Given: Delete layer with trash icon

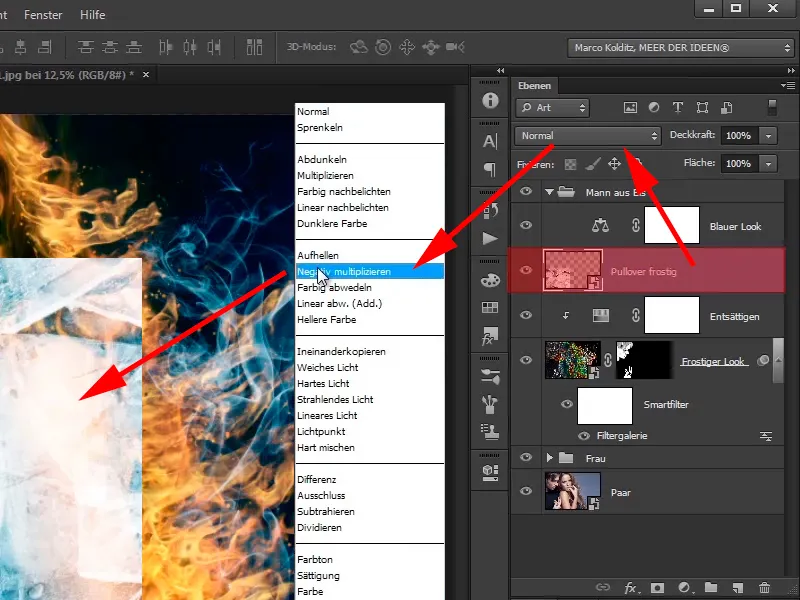Looking at the screenshot, I should click(x=764, y=588).
